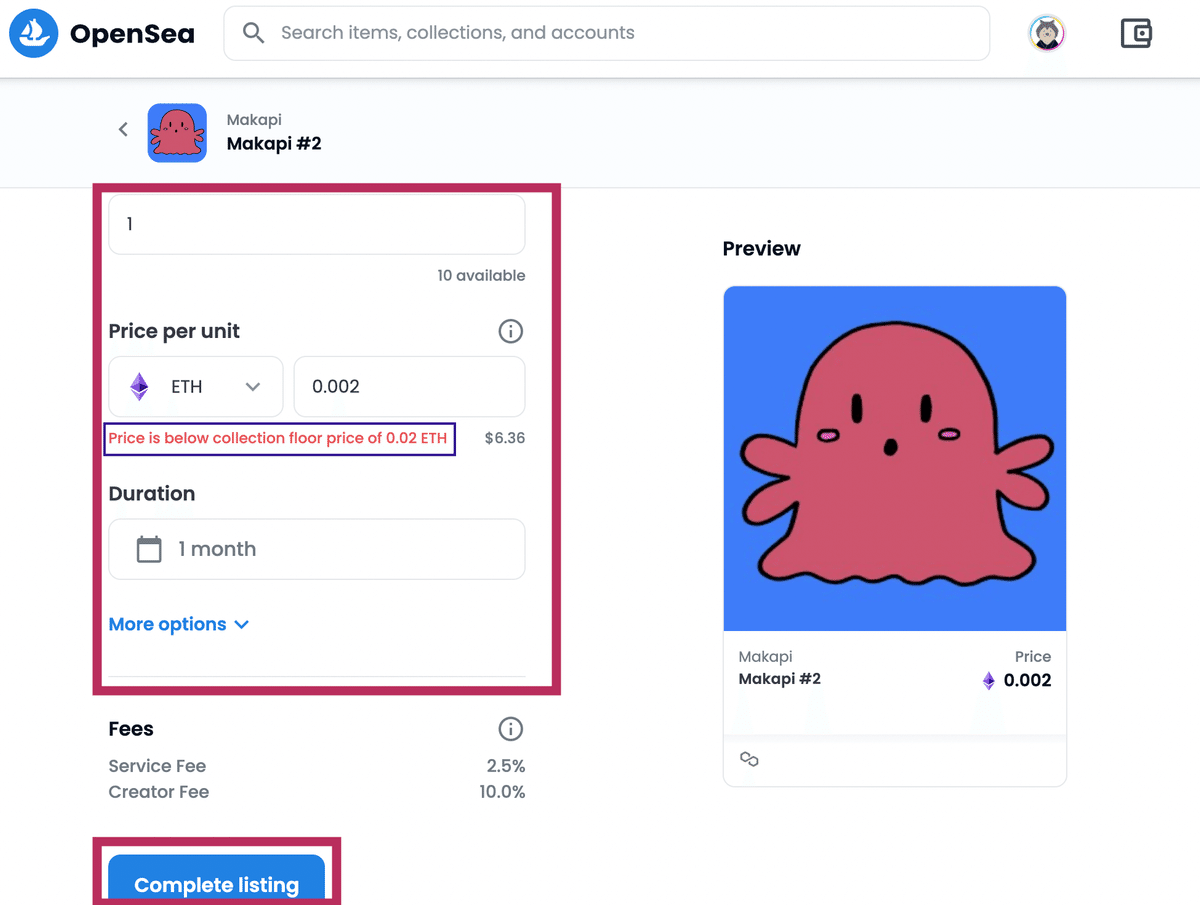This screenshot has width=1200, height=905.
Task: Show Fees info icon
Action: tap(510, 729)
